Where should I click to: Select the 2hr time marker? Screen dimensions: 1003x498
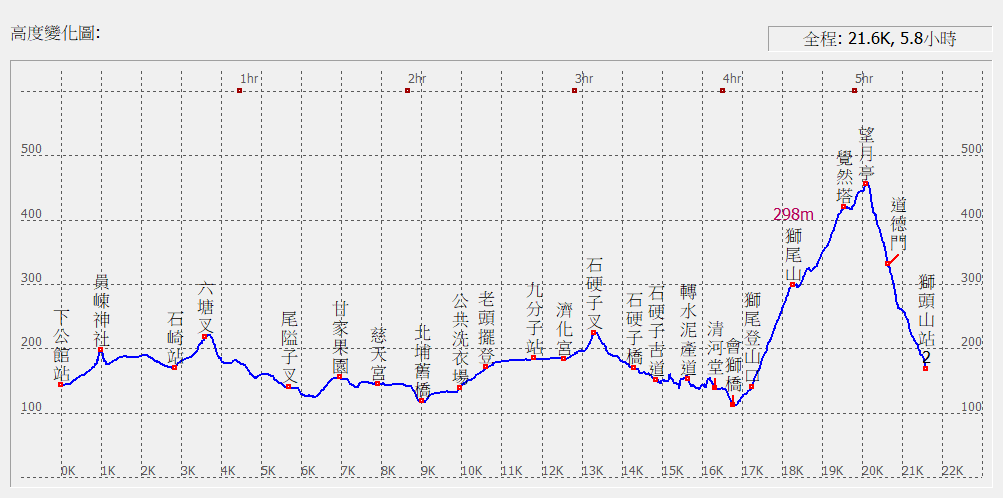click(x=408, y=91)
